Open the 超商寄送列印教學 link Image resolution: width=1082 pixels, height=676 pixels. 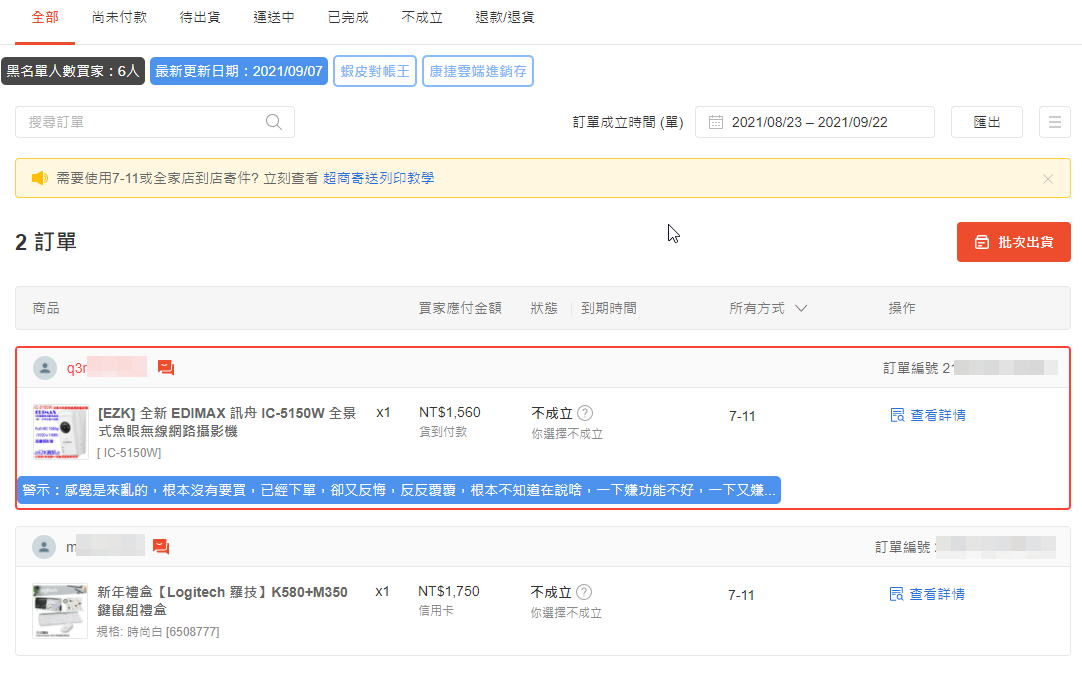[x=378, y=178]
